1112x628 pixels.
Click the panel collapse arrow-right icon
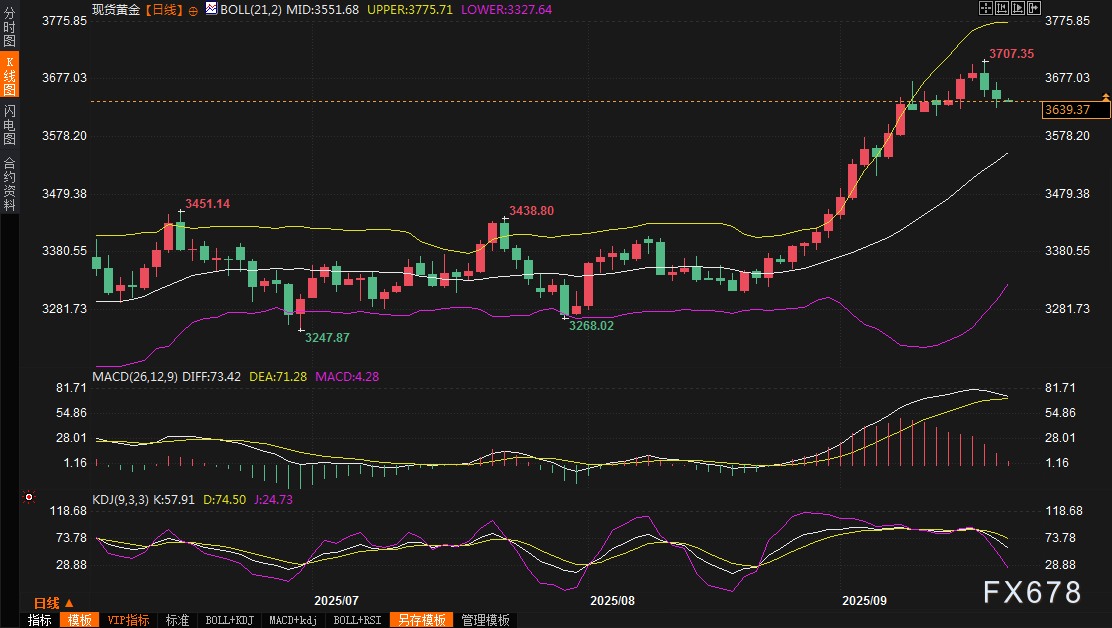(x=1034, y=8)
